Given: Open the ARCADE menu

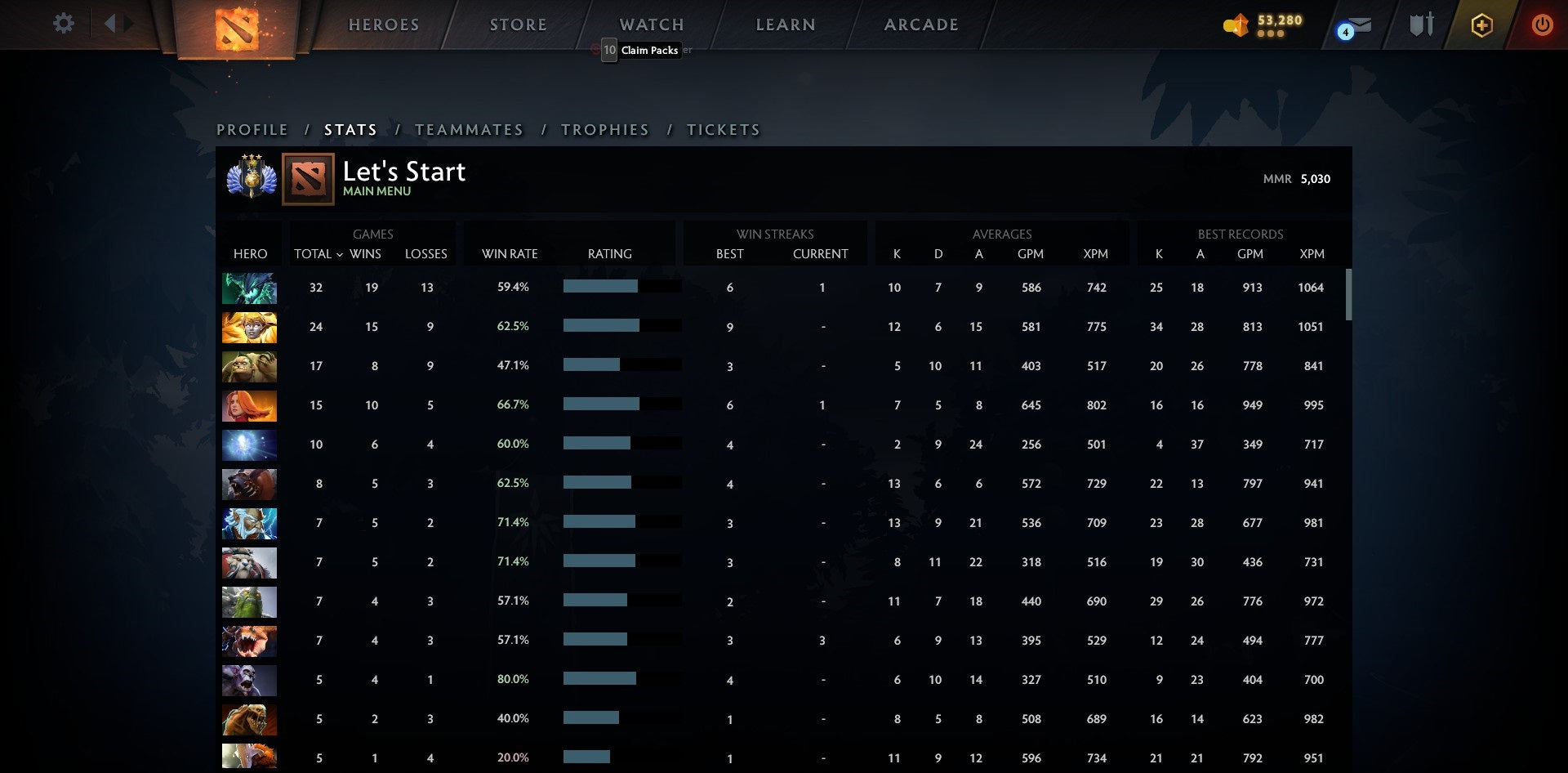Looking at the screenshot, I should click(921, 24).
